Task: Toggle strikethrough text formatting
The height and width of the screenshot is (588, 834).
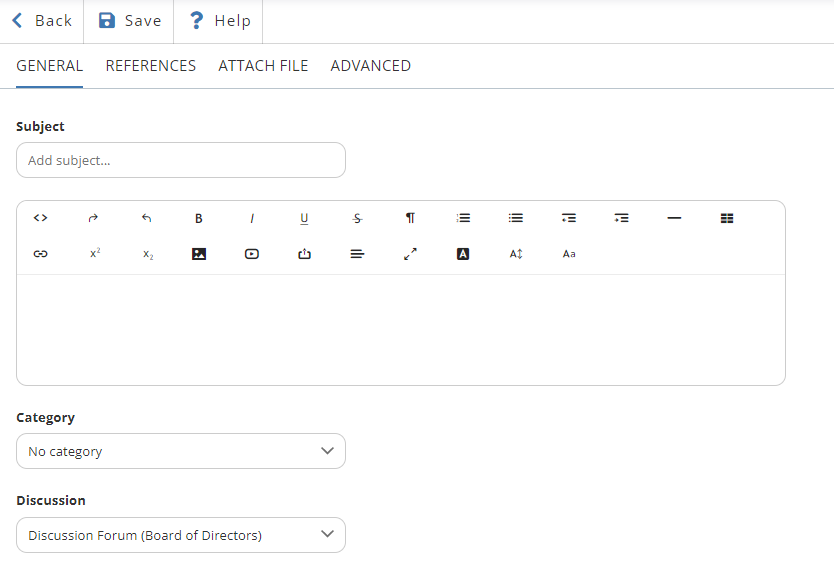Action: pyautogui.click(x=358, y=218)
